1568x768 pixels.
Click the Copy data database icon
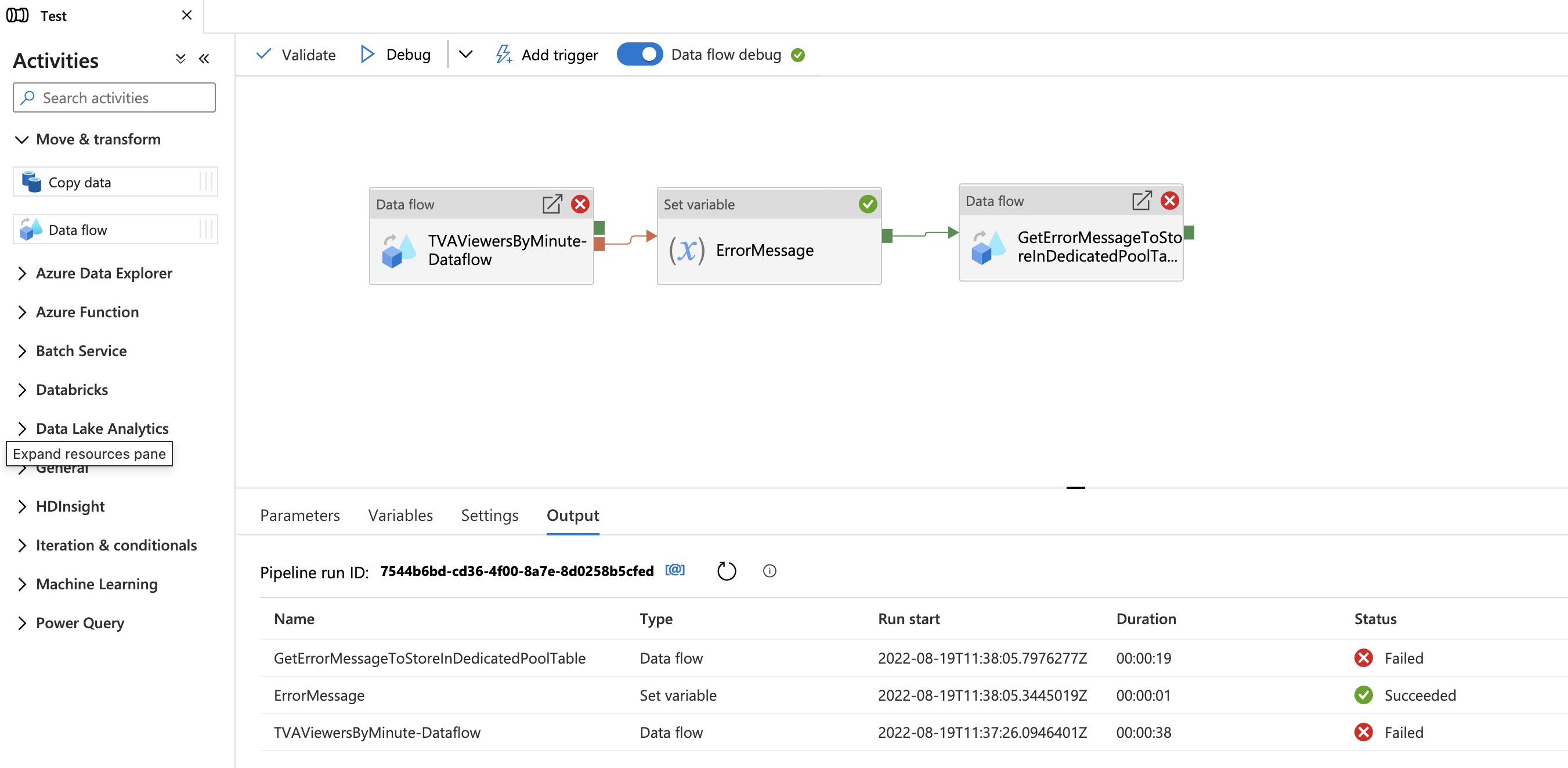(x=31, y=182)
